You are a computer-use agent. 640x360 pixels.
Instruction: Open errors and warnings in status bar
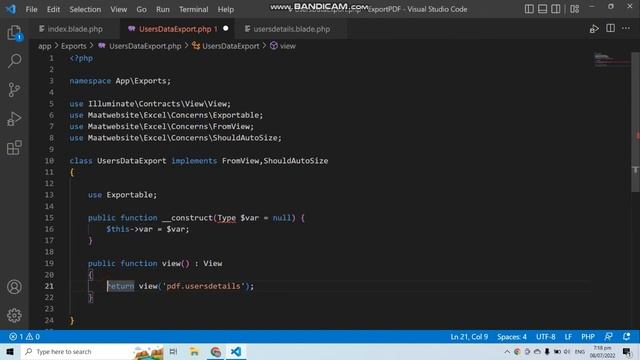(x=24, y=337)
